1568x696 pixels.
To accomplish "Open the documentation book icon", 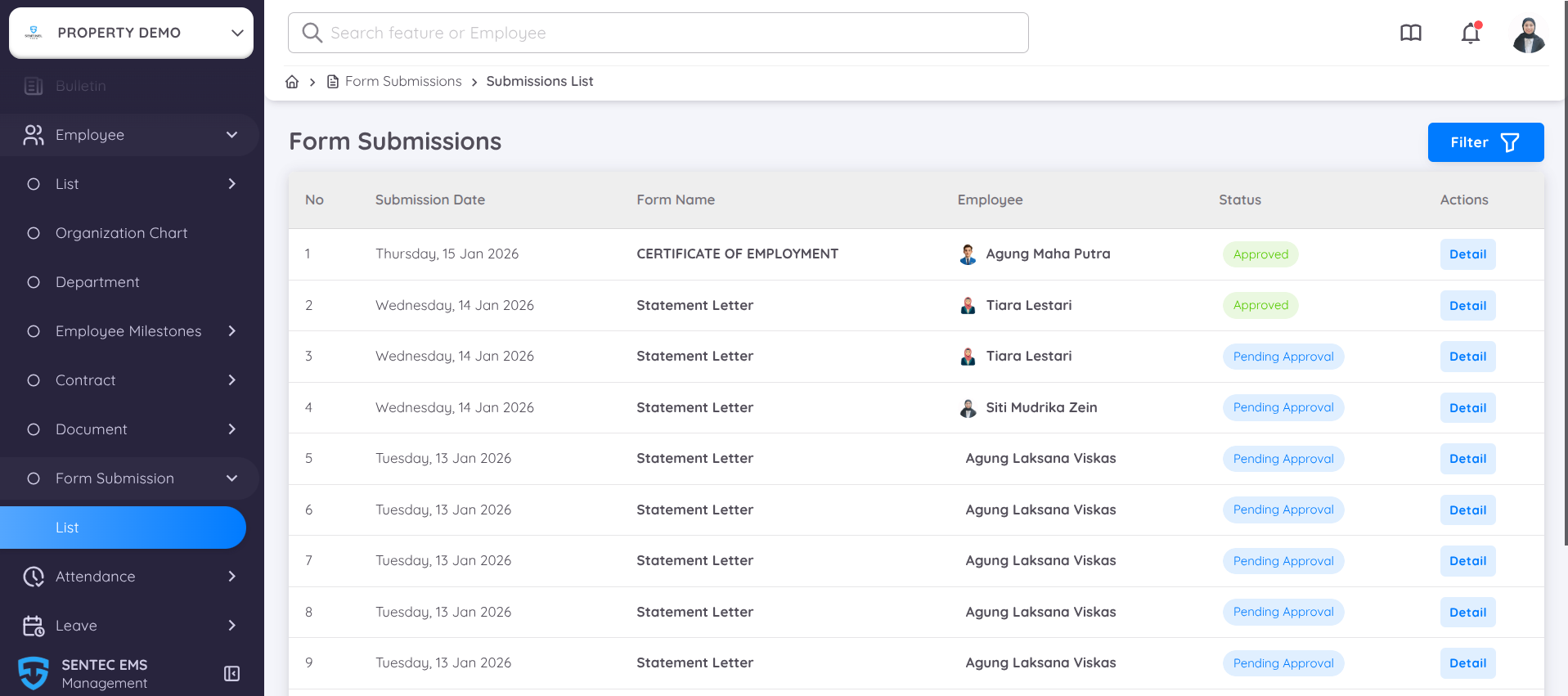I will coord(1411,34).
